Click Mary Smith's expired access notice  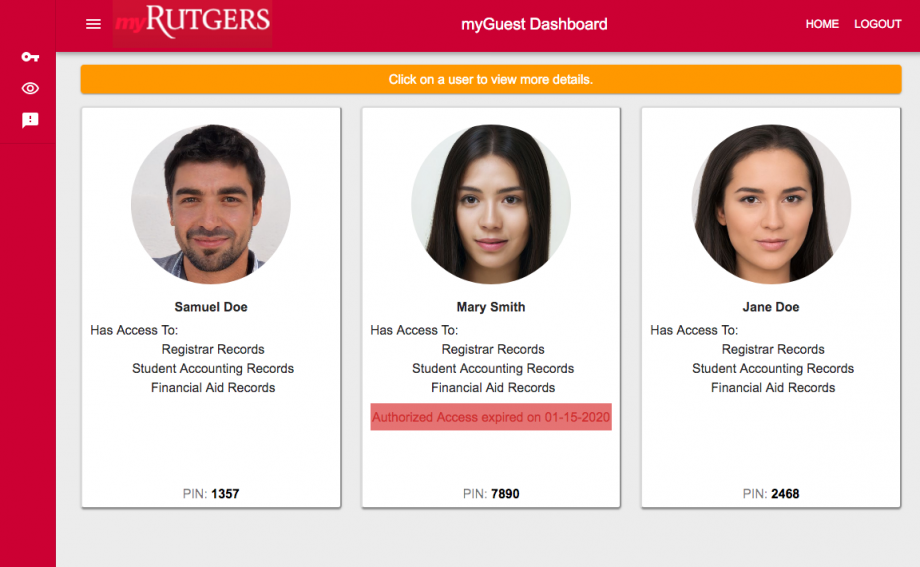[x=491, y=416]
